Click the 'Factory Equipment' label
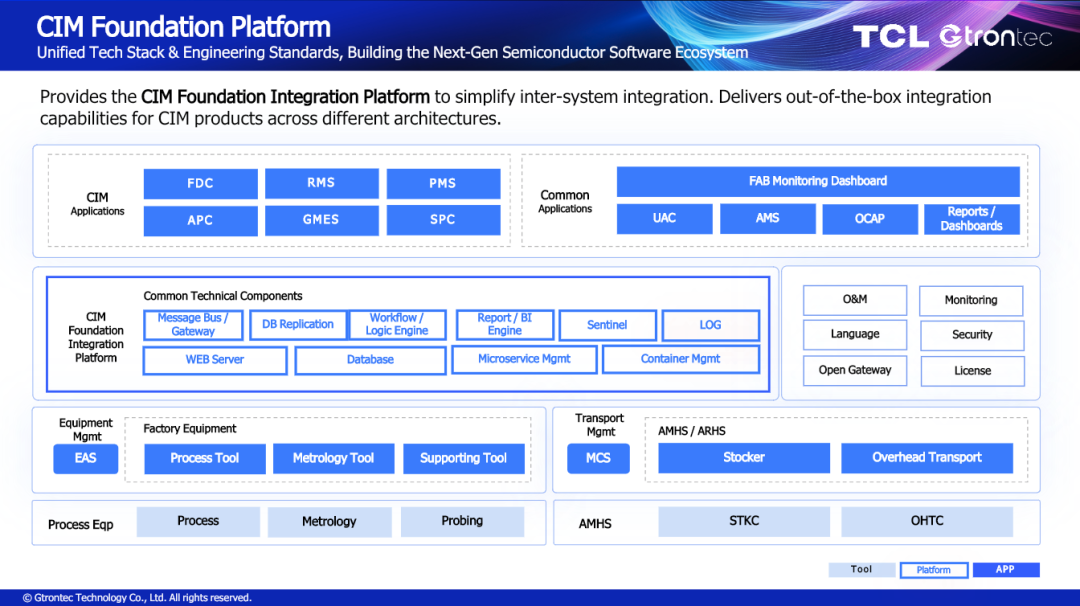This screenshot has width=1080, height=606. (189, 428)
